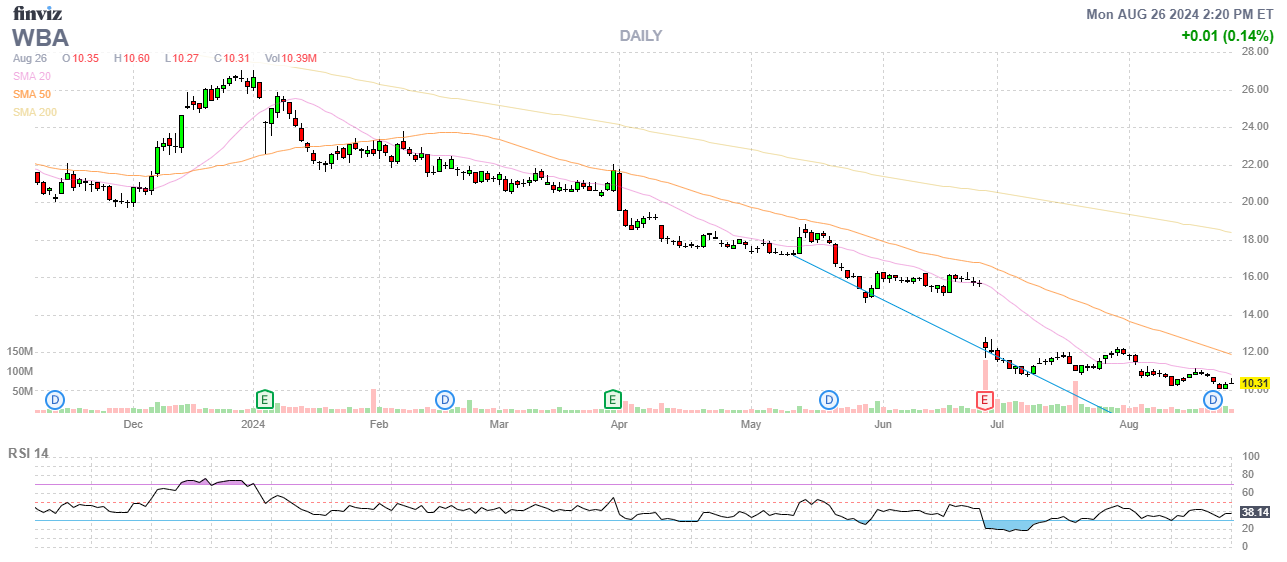Click the SMA 200 legend label
Image resolution: width=1287 pixels, height=562 pixels.
coord(34,112)
